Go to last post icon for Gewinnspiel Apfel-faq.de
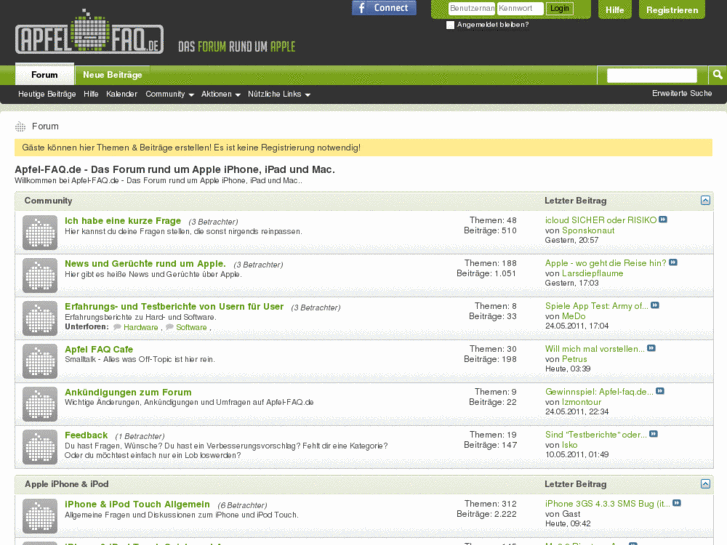 click(x=660, y=391)
